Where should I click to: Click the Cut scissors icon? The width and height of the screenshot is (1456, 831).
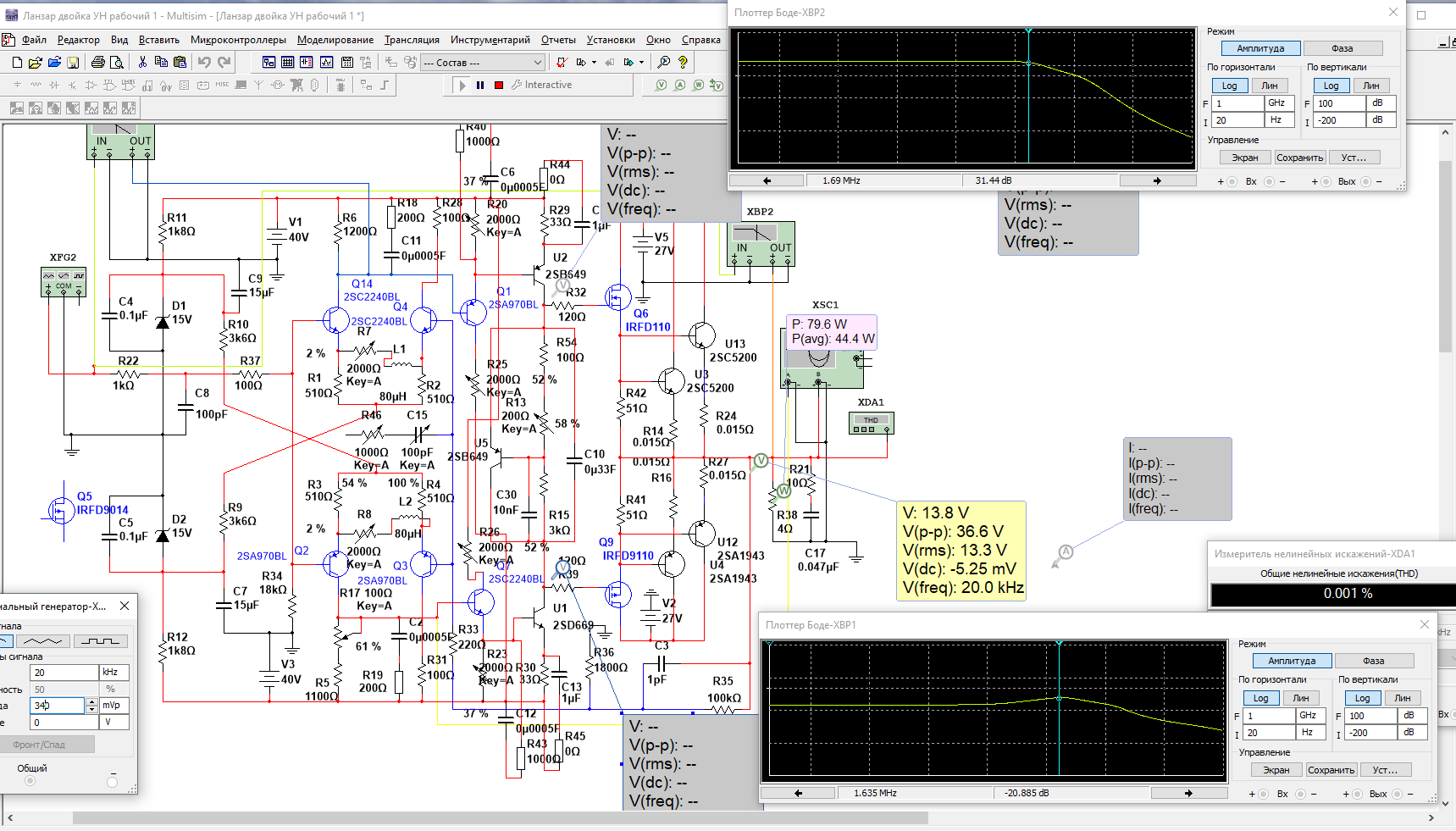tap(142, 62)
